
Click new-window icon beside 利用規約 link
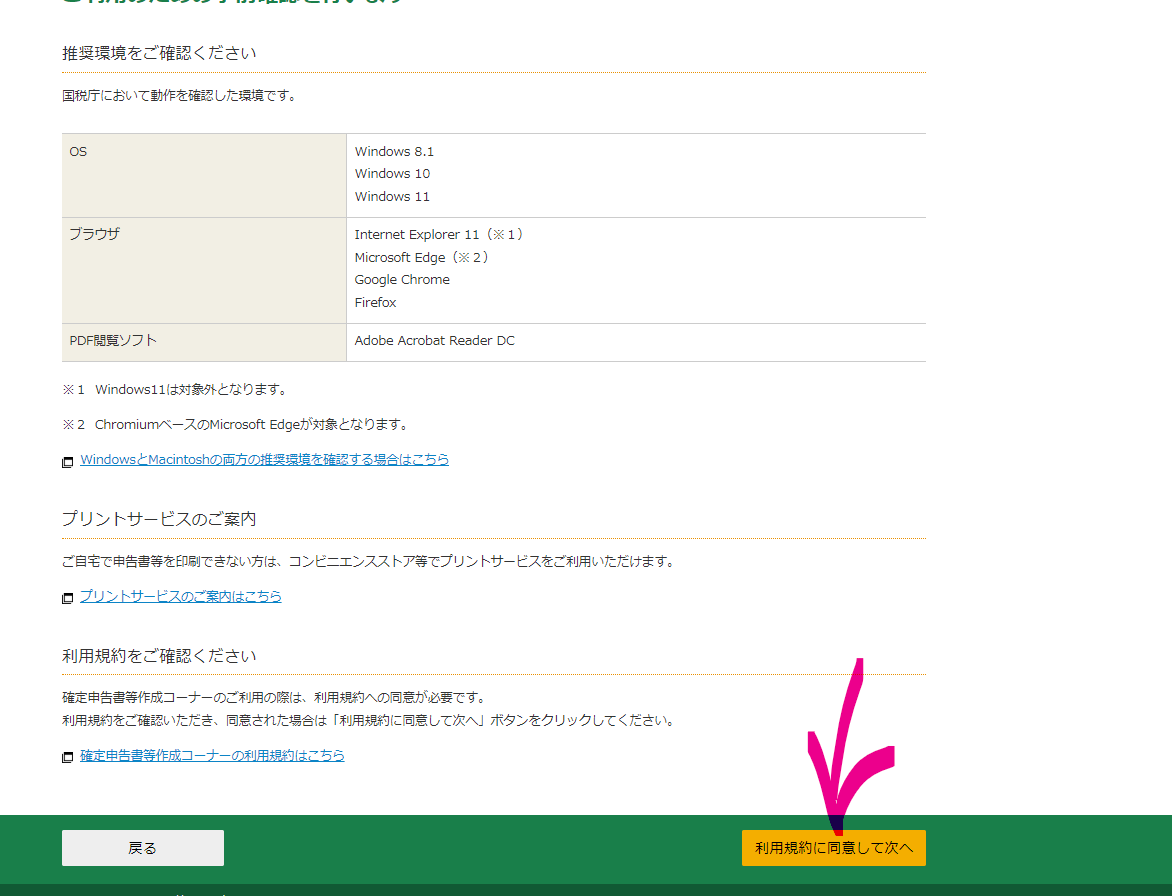pos(67,757)
